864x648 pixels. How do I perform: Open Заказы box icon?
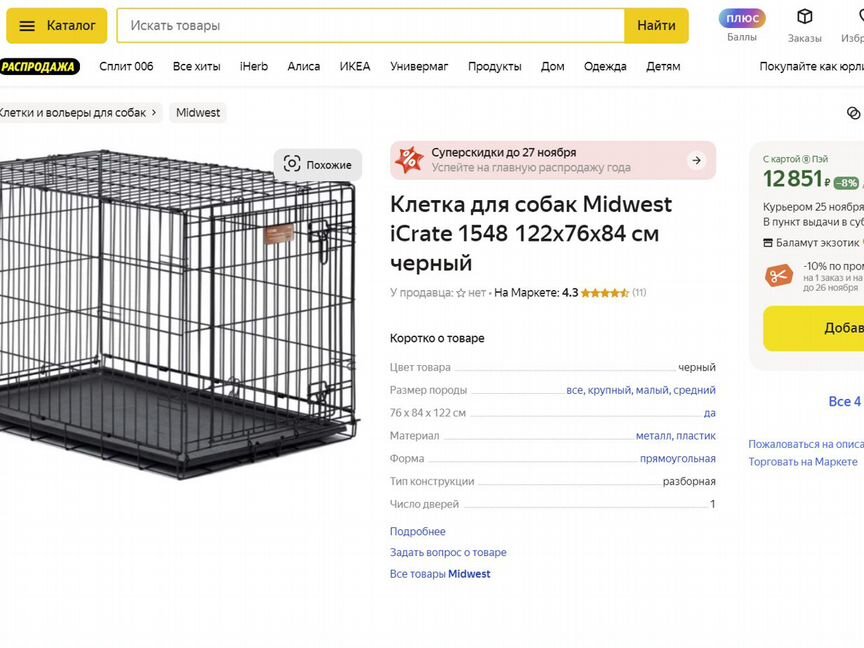(804, 17)
